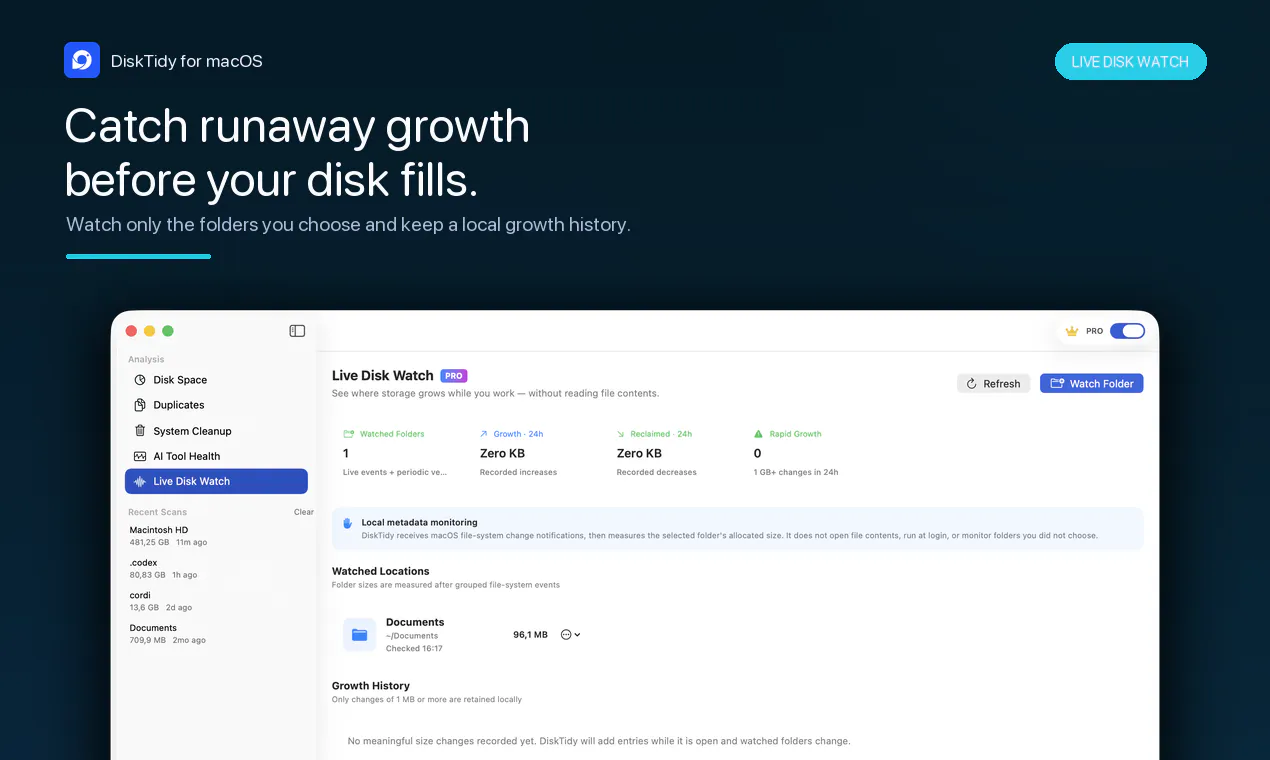Switch off the PRO toggle
This screenshot has width=1270, height=760.
coord(1127,331)
